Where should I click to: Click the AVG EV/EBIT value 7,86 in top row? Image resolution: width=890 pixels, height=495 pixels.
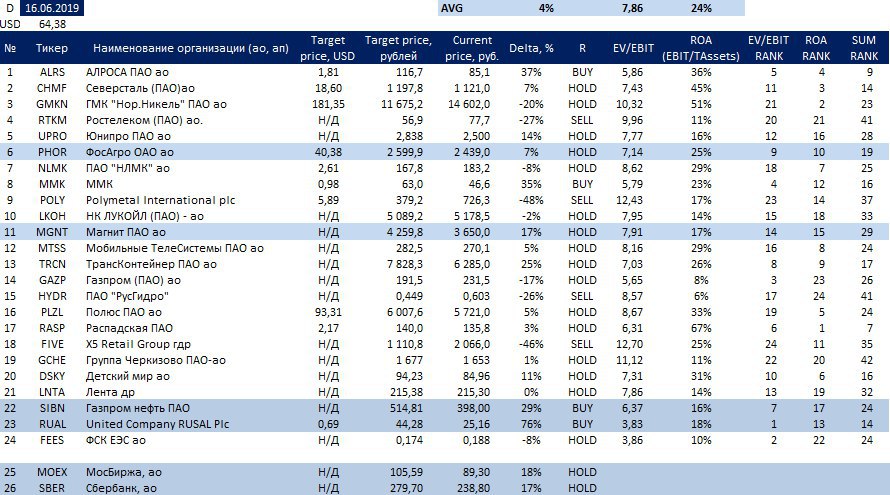pos(632,8)
